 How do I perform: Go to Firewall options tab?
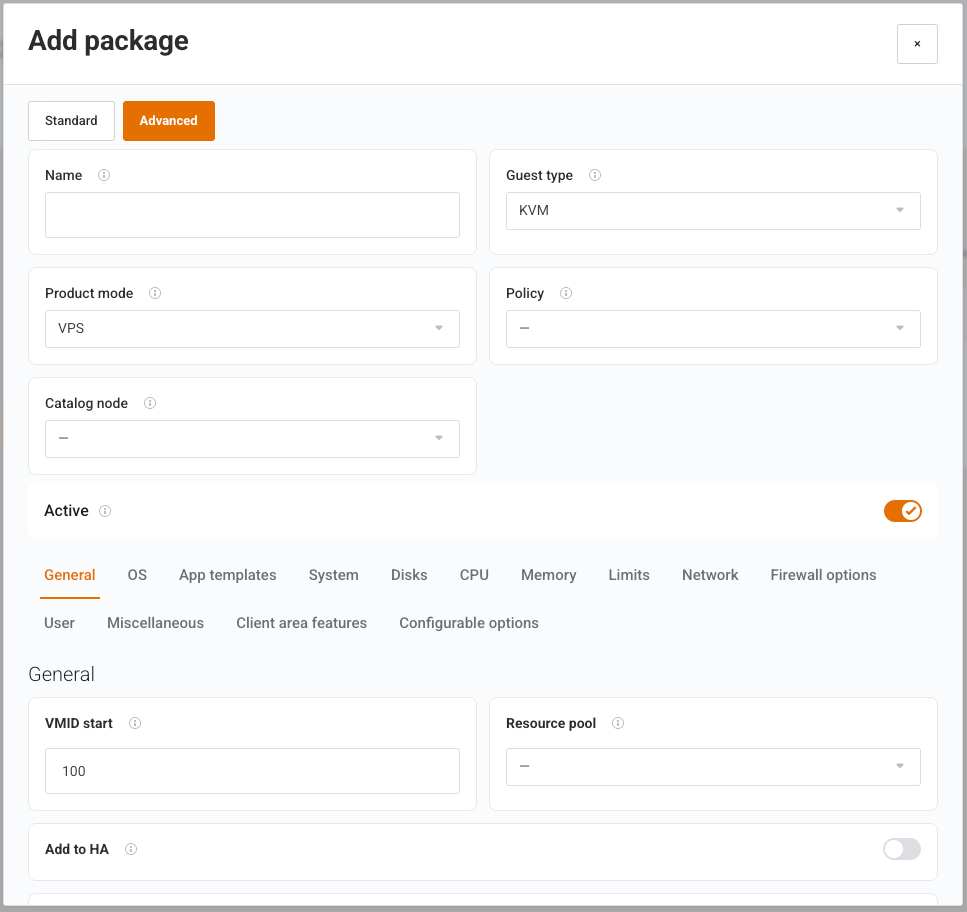point(823,575)
